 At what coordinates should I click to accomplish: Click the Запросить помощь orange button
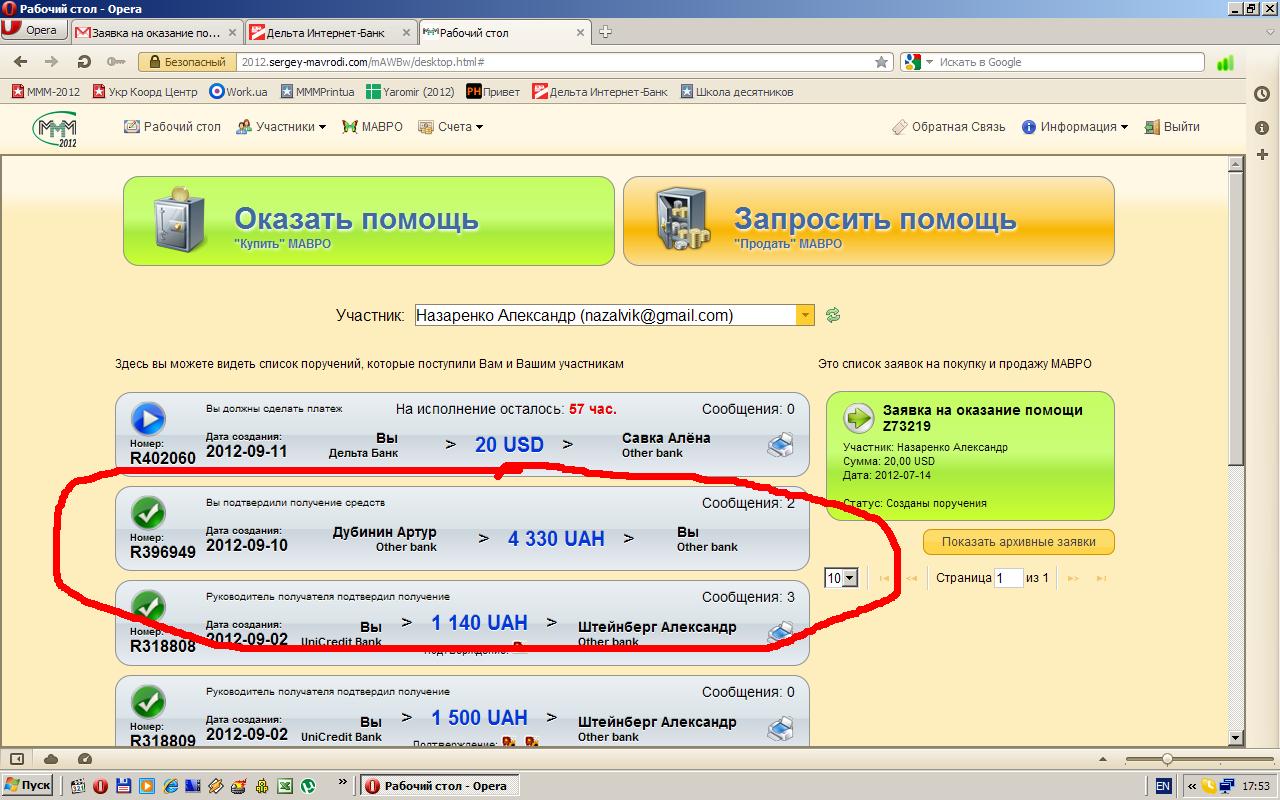869,221
